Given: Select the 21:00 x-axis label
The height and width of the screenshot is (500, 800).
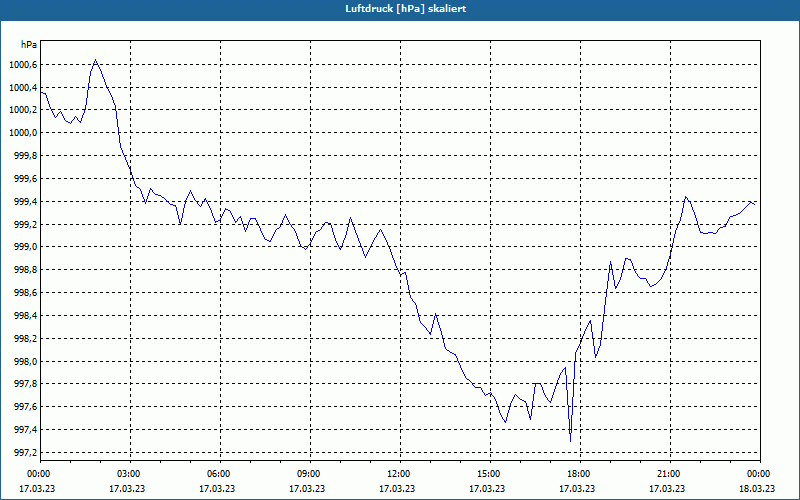Looking at the screenshot, I should point(670,474).
